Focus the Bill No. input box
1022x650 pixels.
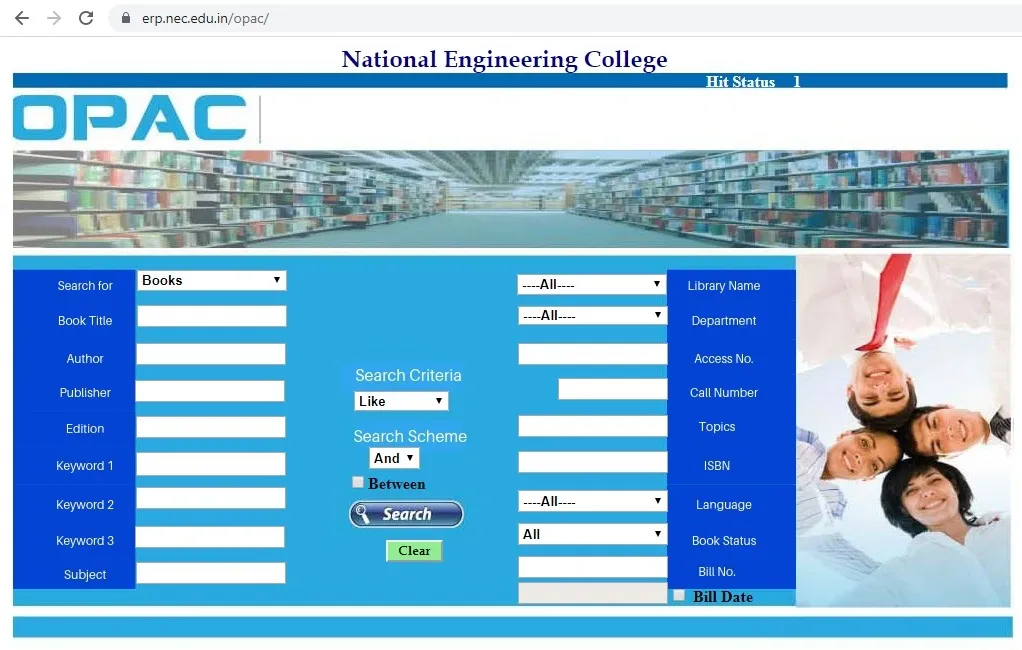click(592, 567)
